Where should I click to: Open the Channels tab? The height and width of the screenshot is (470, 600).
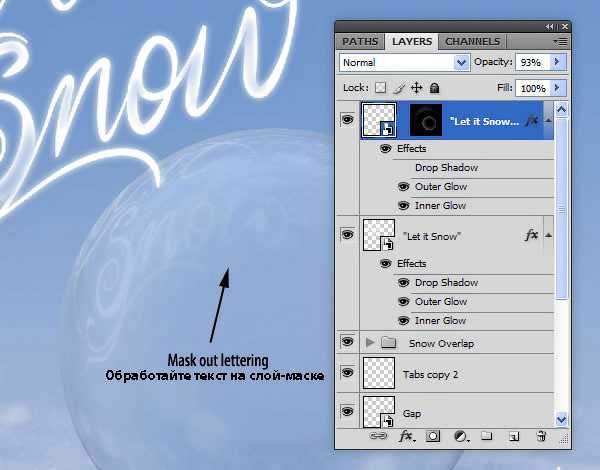[x=473, y=41]
